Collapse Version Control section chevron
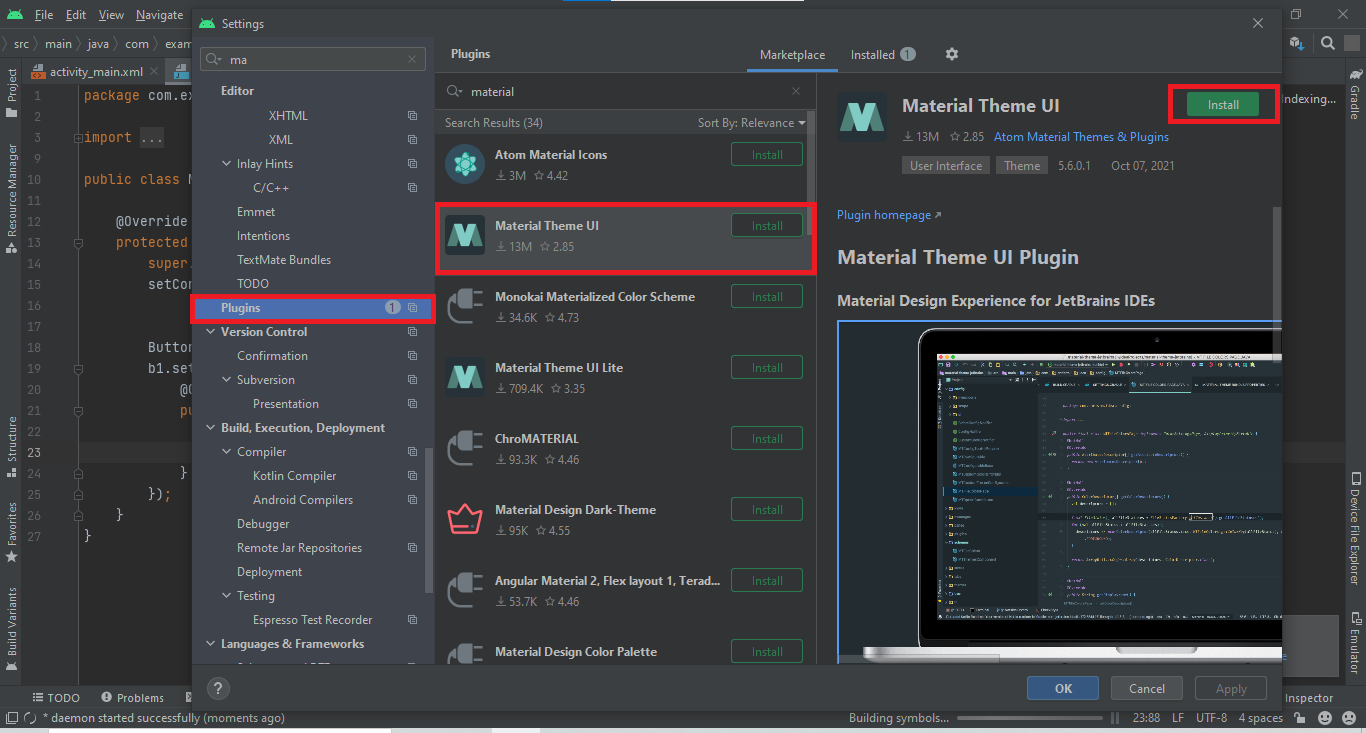Viewport: 1366px width, 733px height. click(x=210, y=332)
